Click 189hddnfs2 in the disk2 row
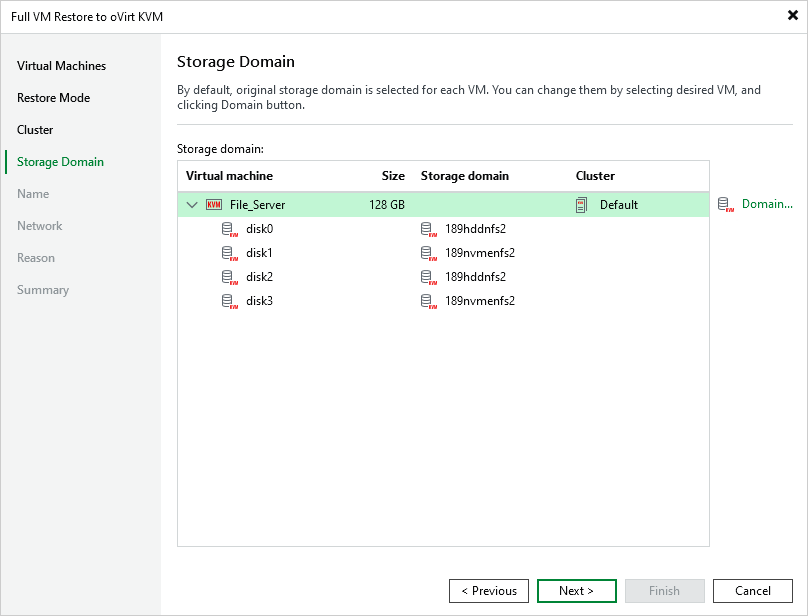808x616 pixels. pyautogui.click(x=476, y=277)
